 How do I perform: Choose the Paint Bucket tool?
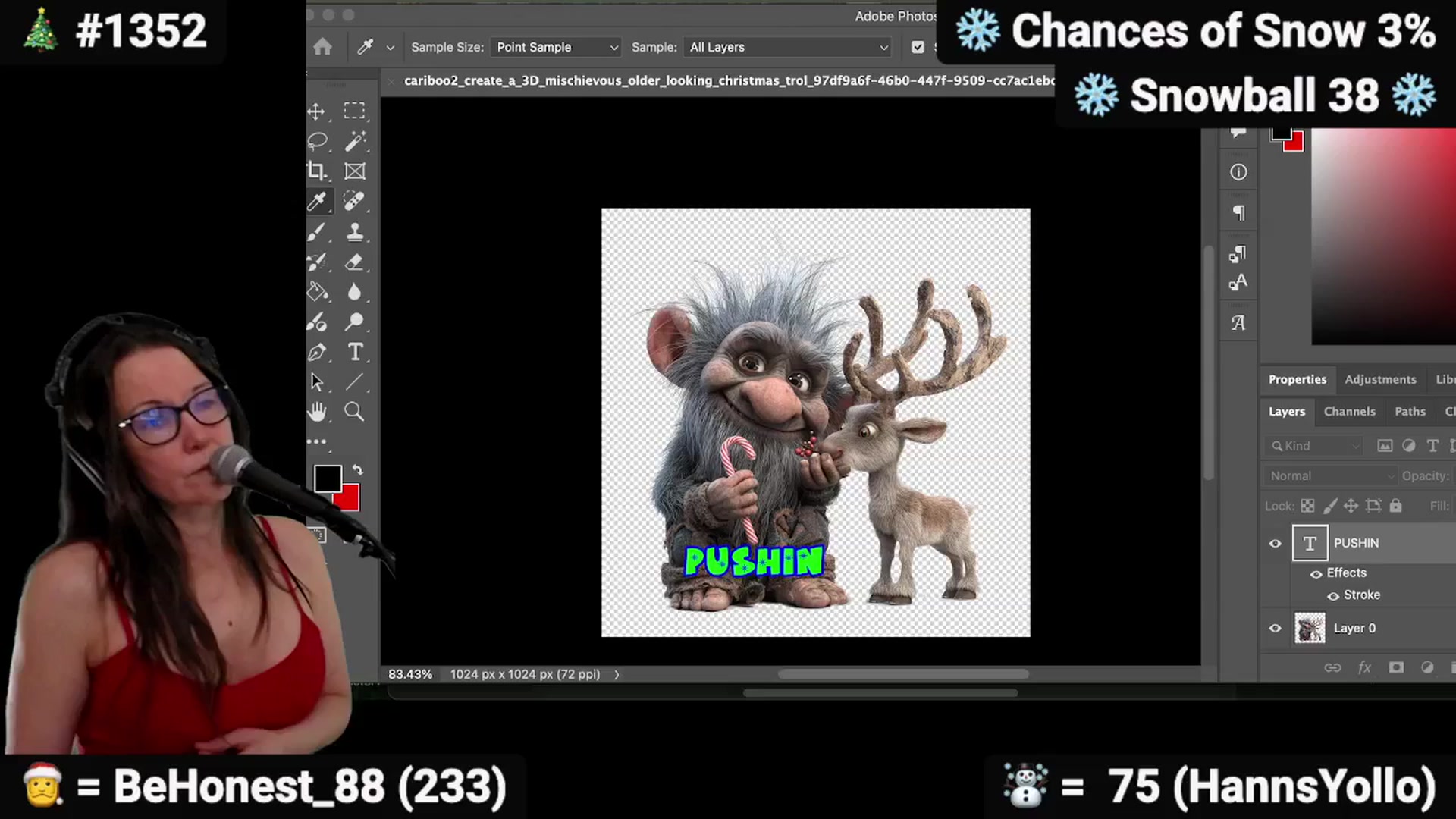317,291
